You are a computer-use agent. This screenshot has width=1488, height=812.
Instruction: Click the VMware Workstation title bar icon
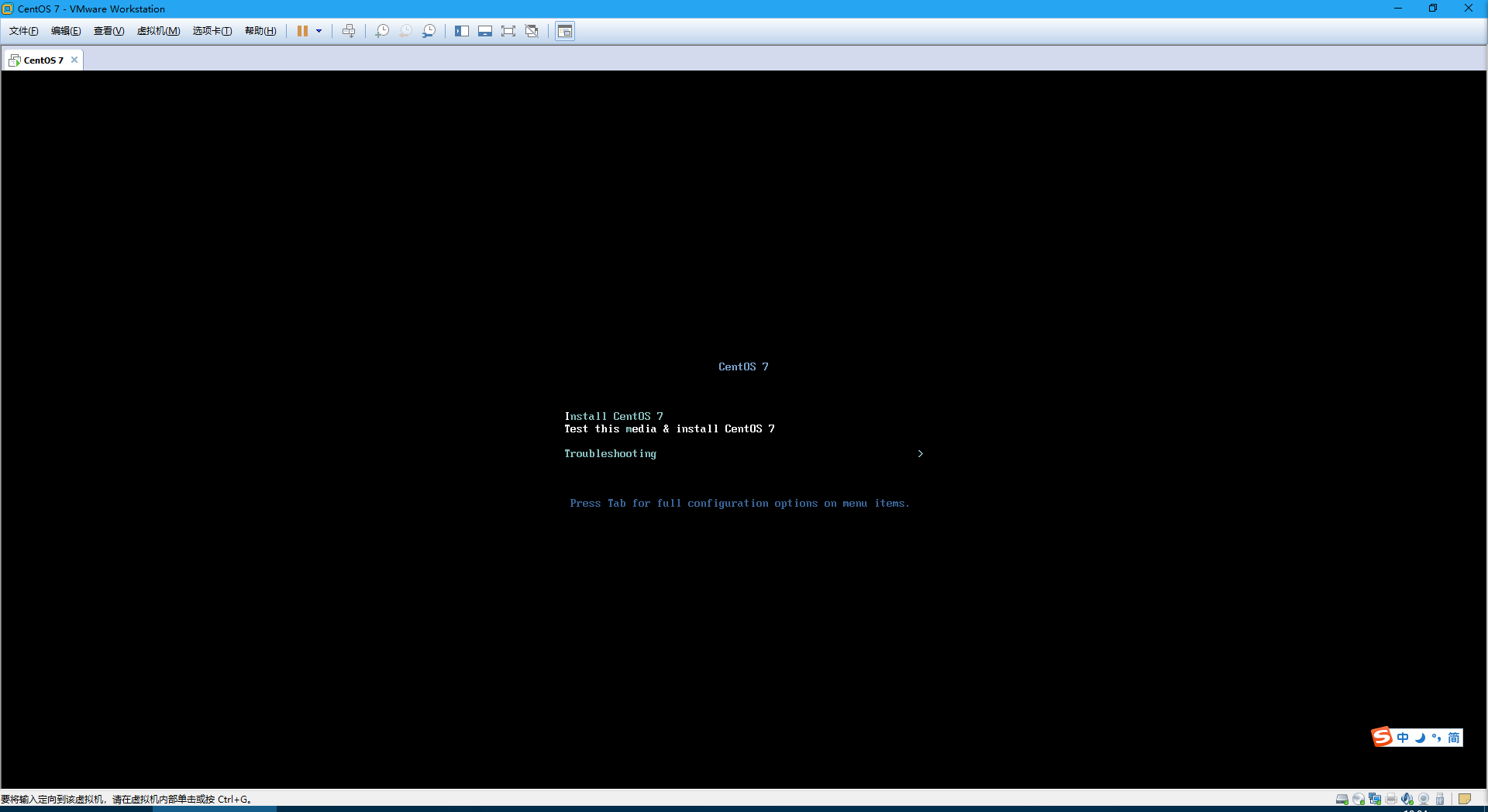(x=8, y=9)
